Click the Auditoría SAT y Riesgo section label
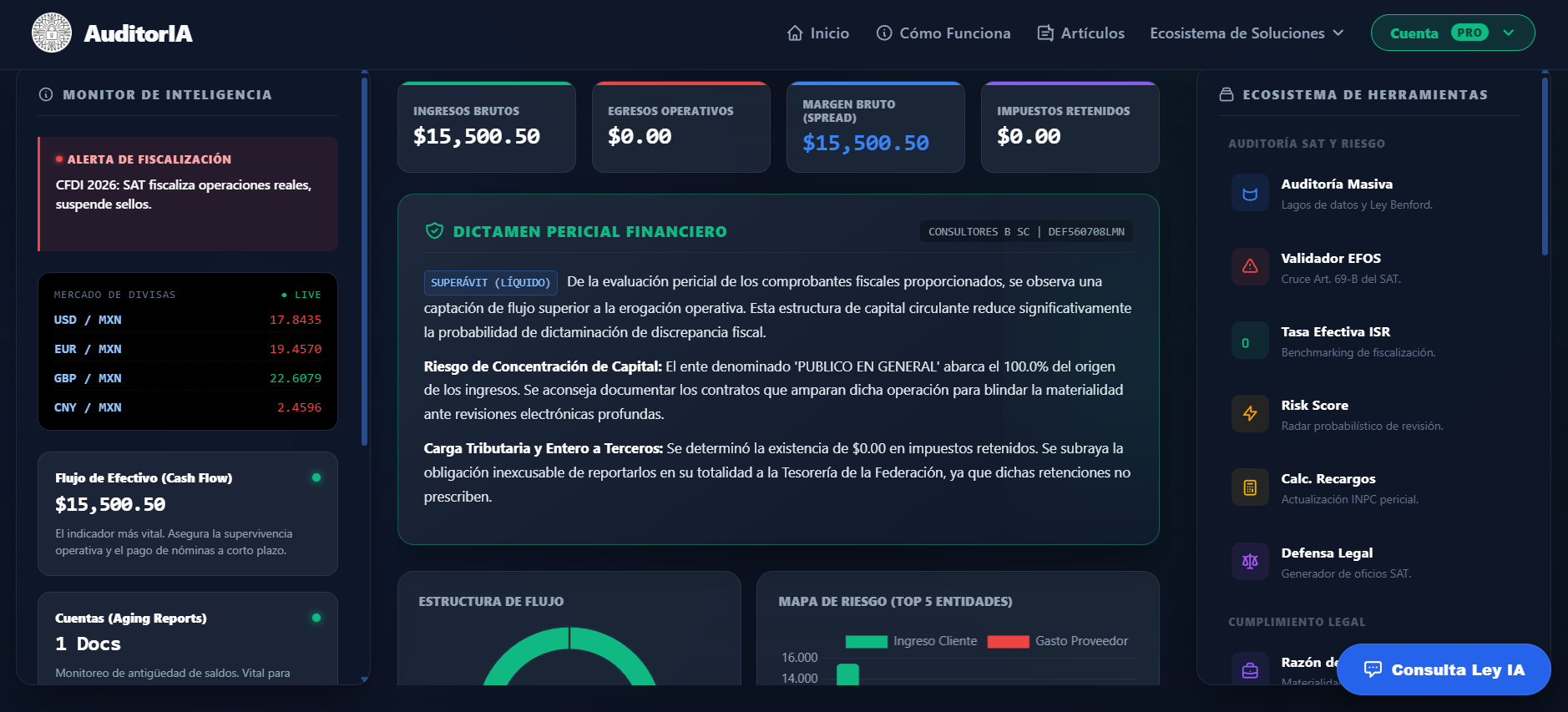This screenshot has width=1568, height=712. pyautogui.click(x=1307, y=144)
